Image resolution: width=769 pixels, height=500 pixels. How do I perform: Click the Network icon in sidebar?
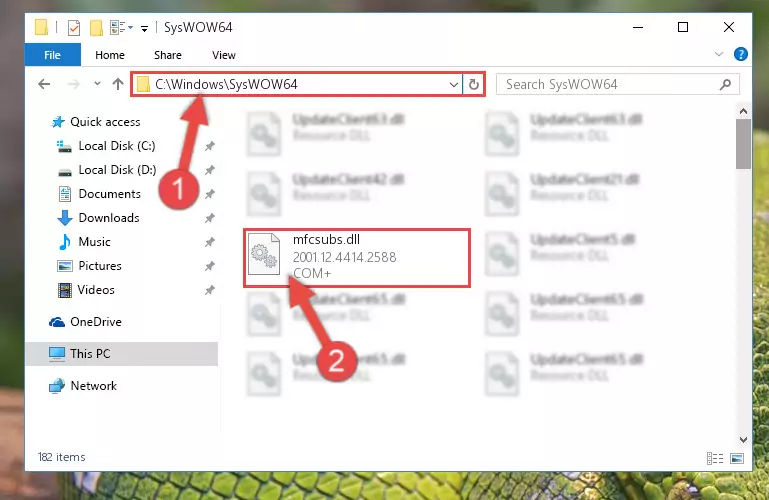point(57,386)
